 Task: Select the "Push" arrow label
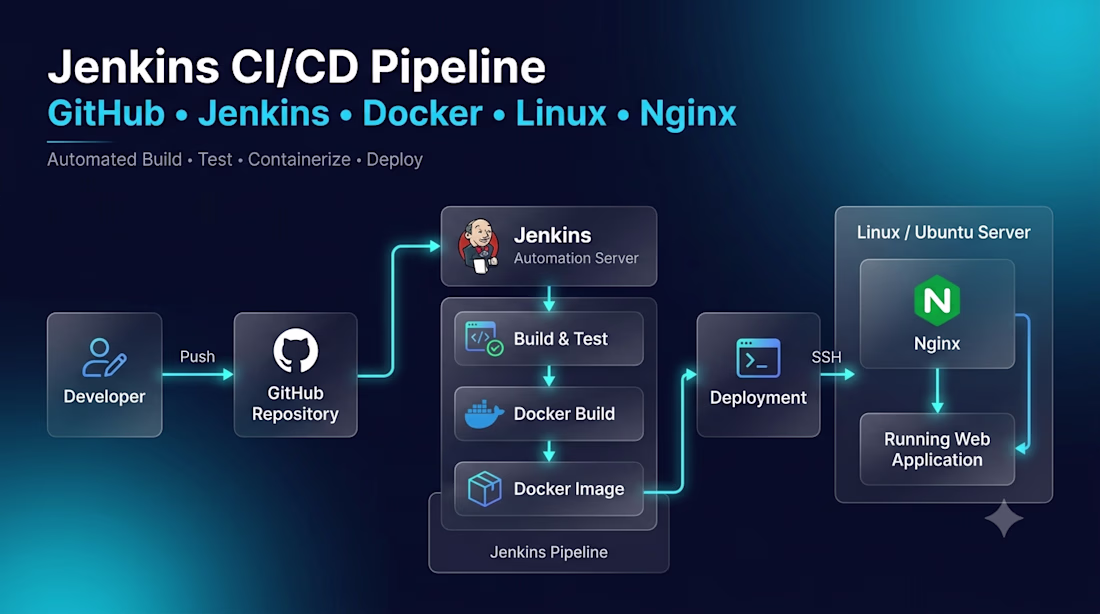(x=197, y=356)
